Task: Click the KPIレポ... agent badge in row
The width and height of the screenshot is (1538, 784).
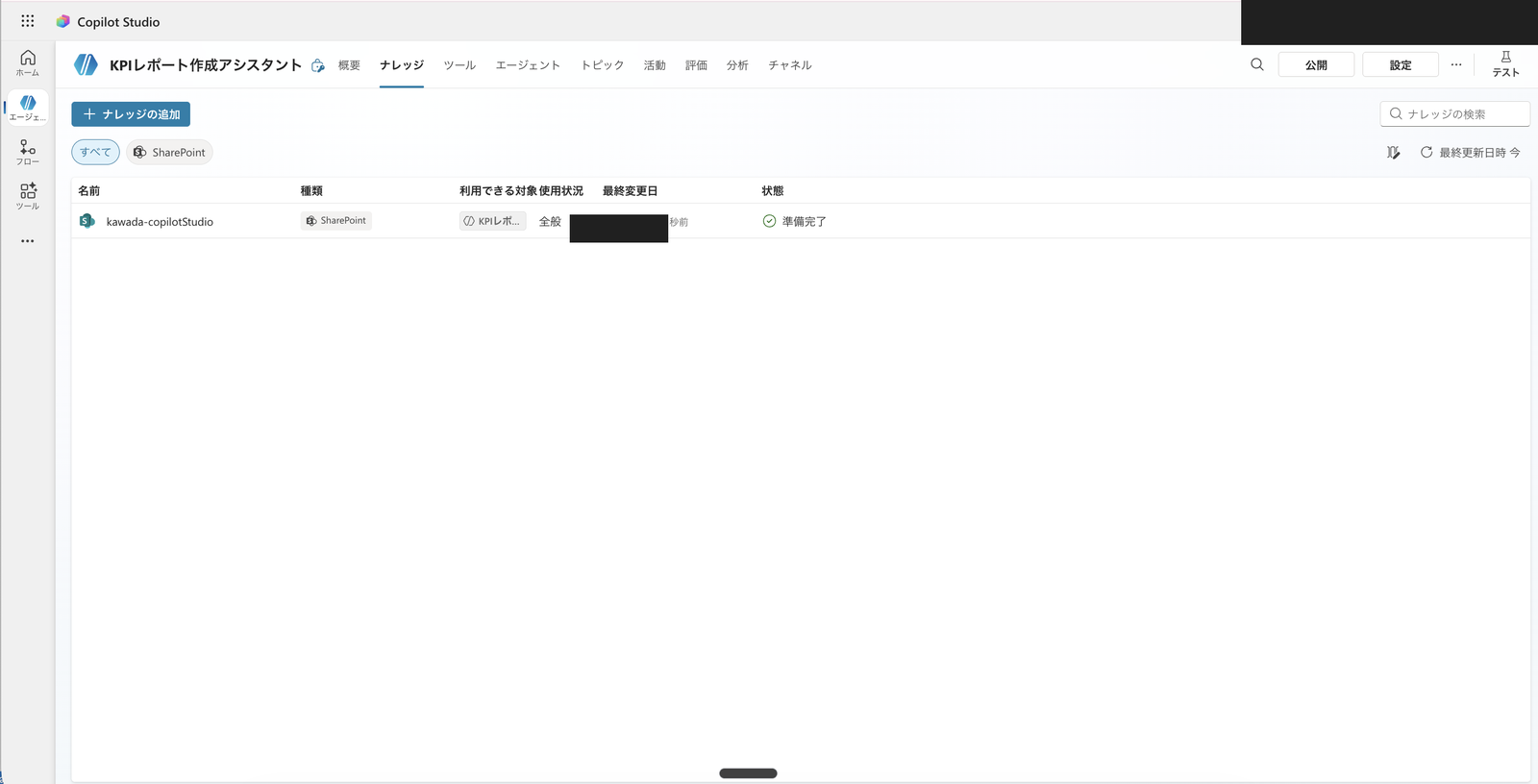Action: tap(493, 221)
